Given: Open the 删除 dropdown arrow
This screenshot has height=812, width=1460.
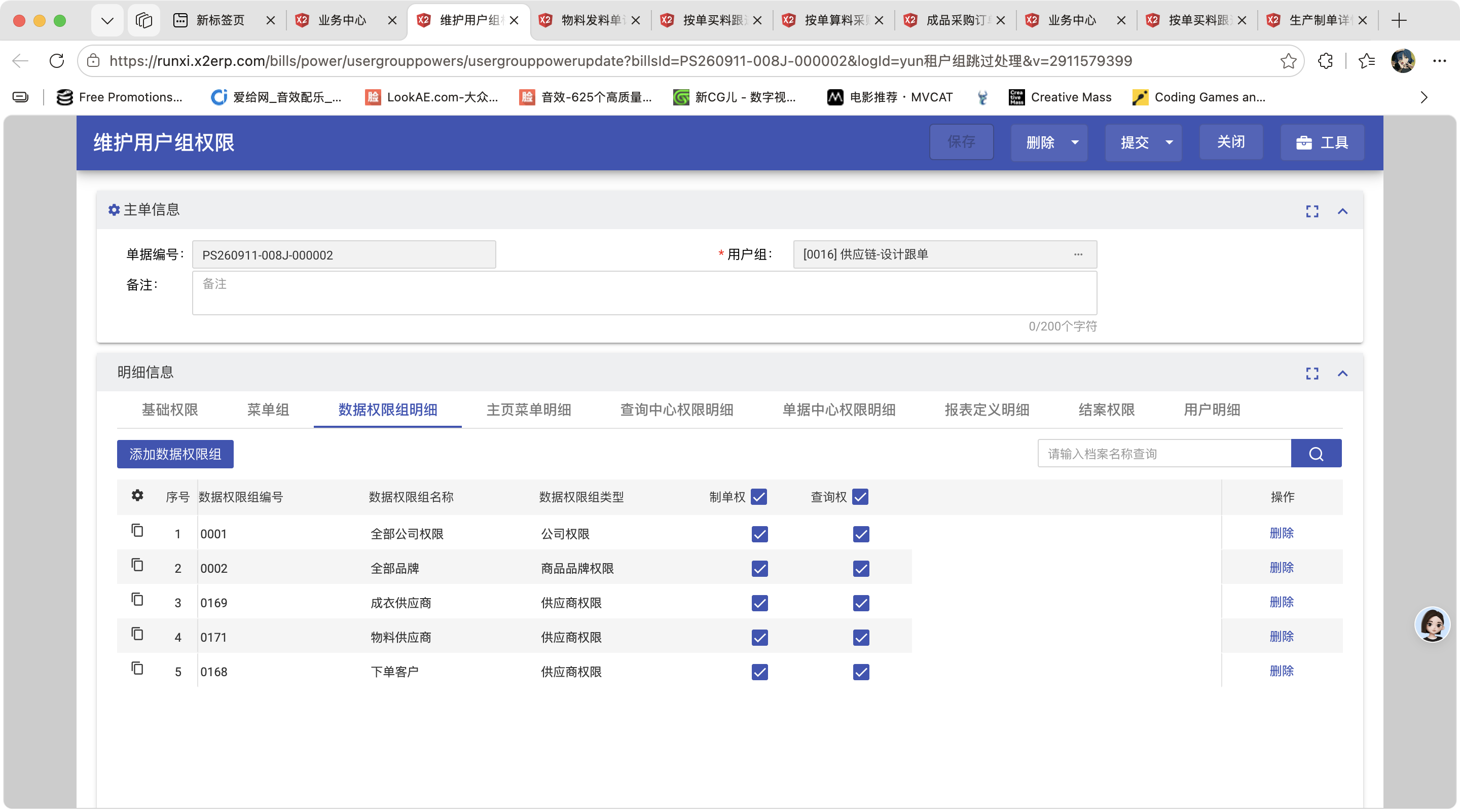Looking at the screenshot, I should [x=1075, y=142].
